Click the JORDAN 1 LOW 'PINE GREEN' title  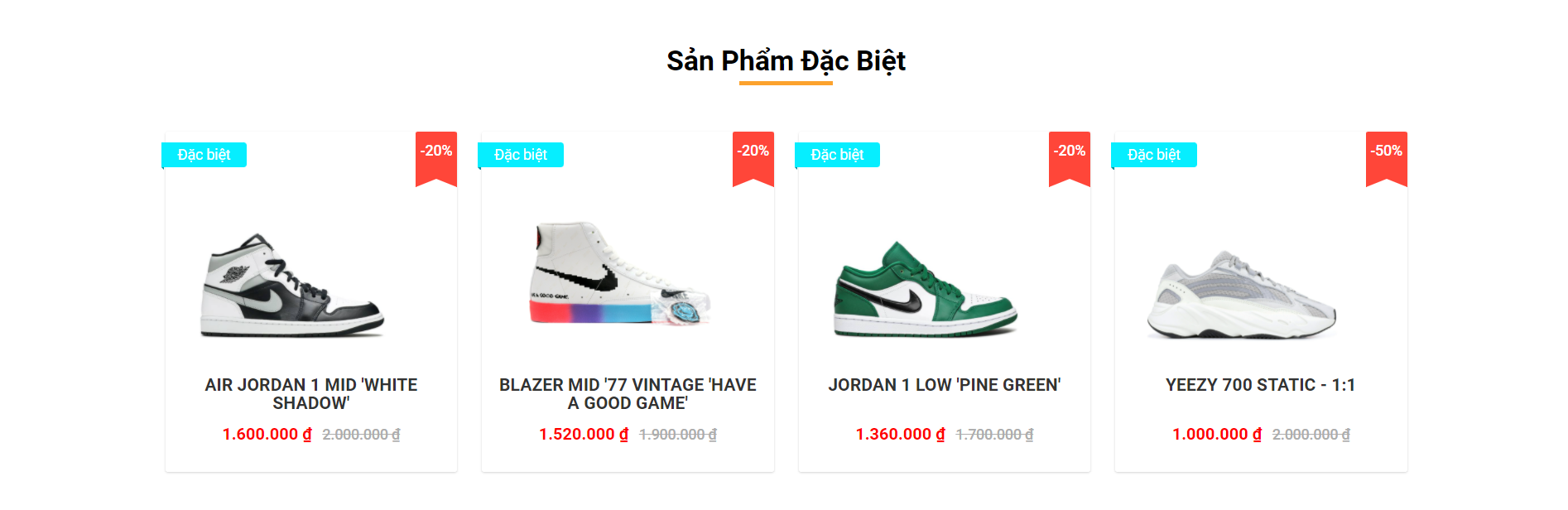[945, 384]
